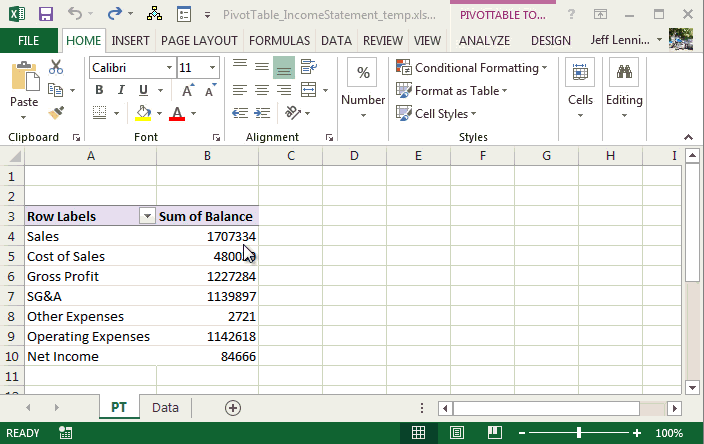The width and height of the screenshot is (704, 444).
Task: Expand the Paste options arrow
Action: pos(24,118)
